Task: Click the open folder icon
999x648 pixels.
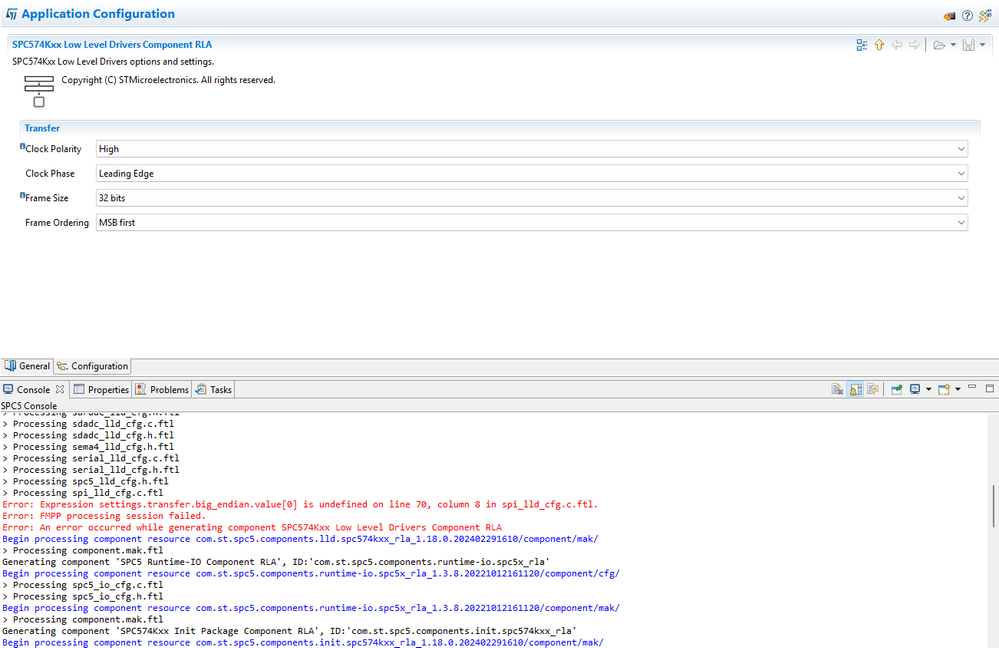Action: (x=938, y=45)
